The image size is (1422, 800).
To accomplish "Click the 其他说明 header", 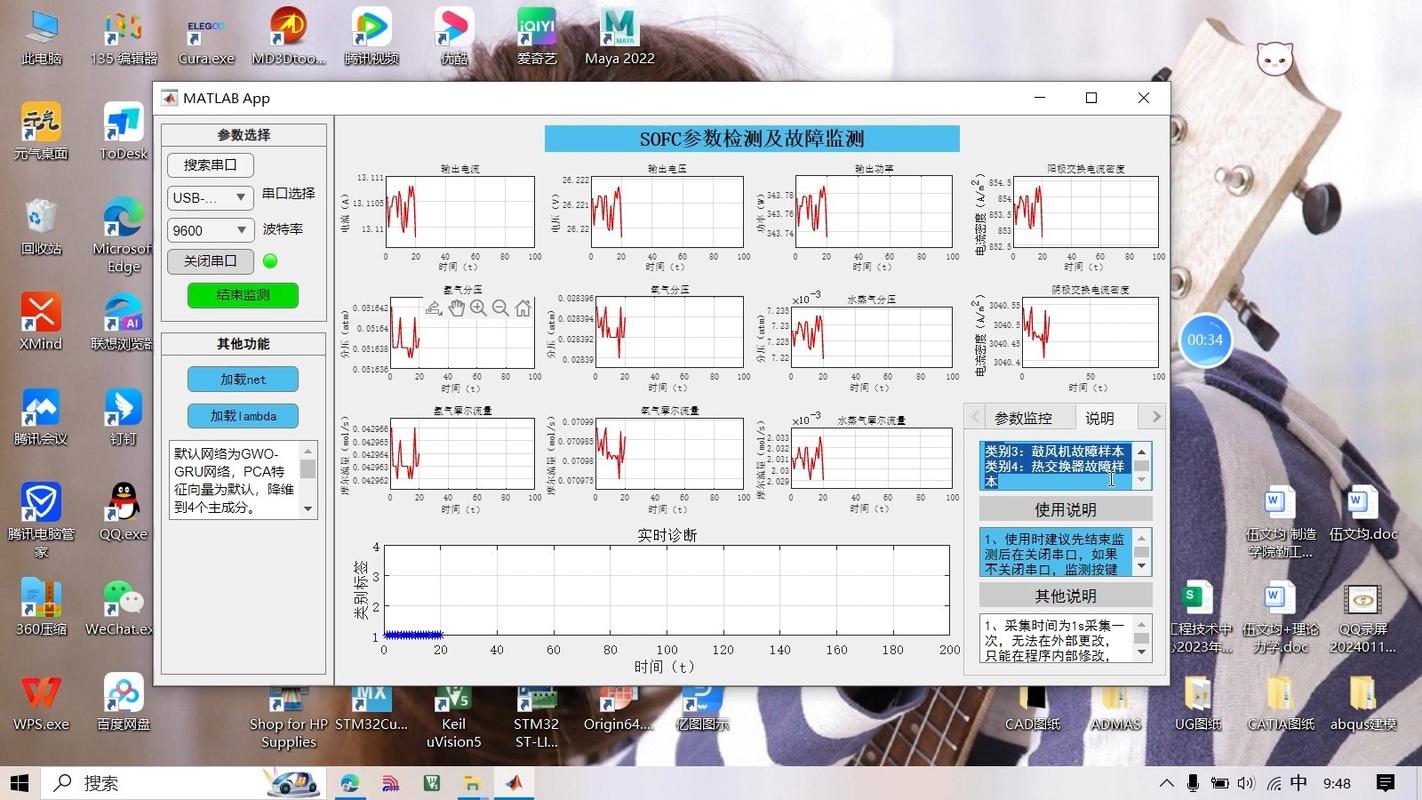I will pyautogui.click(x=1065, y=596).
